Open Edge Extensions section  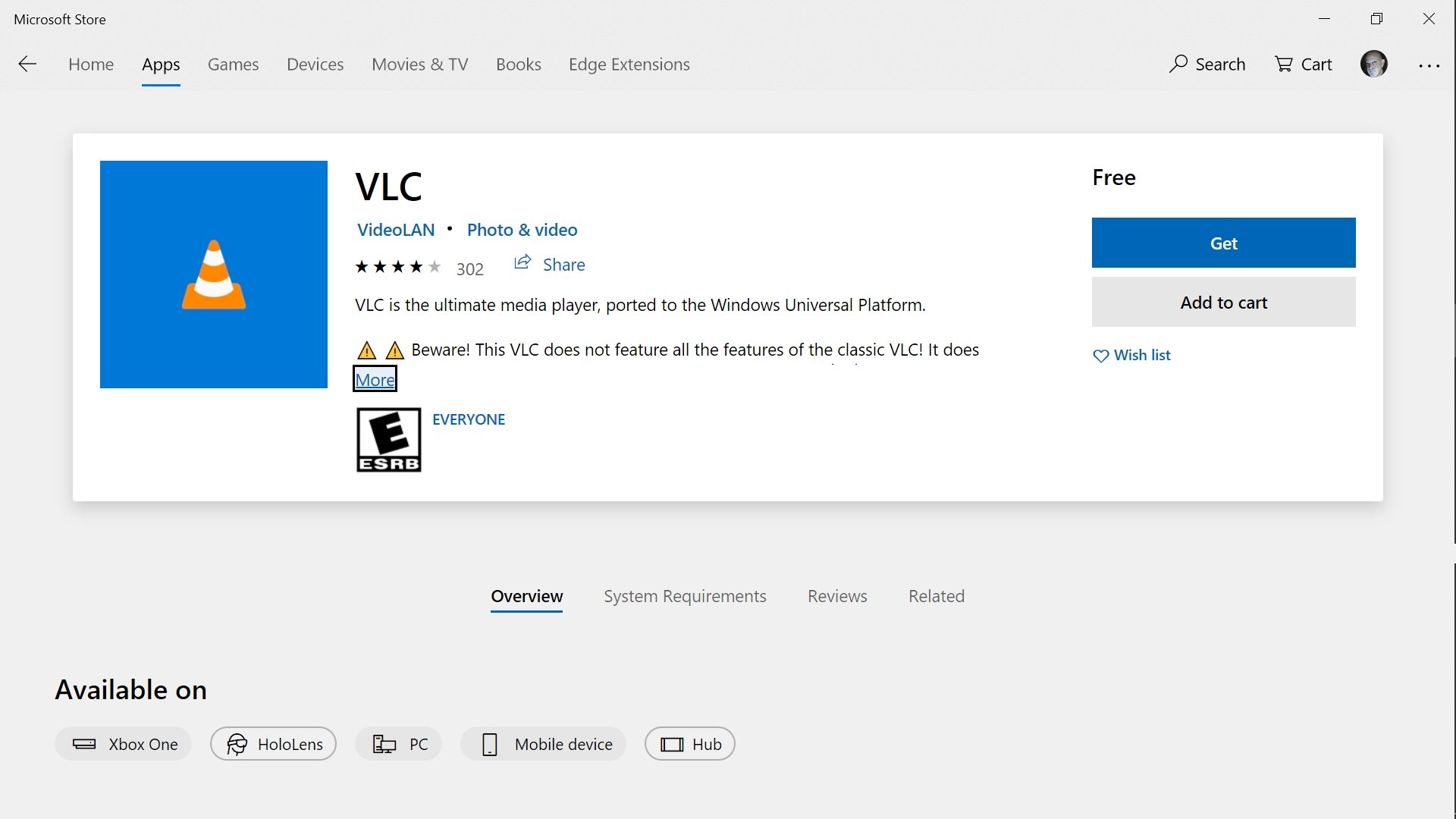point(629,64)
